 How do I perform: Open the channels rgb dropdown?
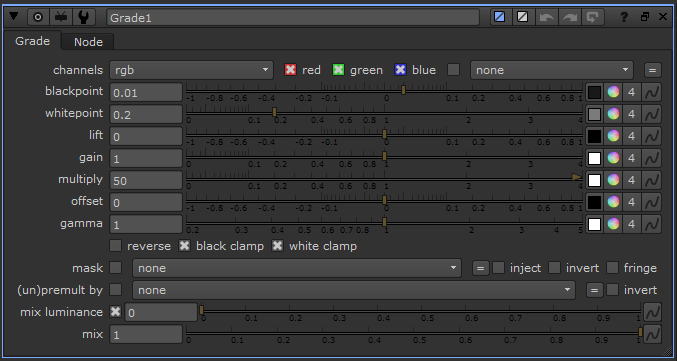191,70
